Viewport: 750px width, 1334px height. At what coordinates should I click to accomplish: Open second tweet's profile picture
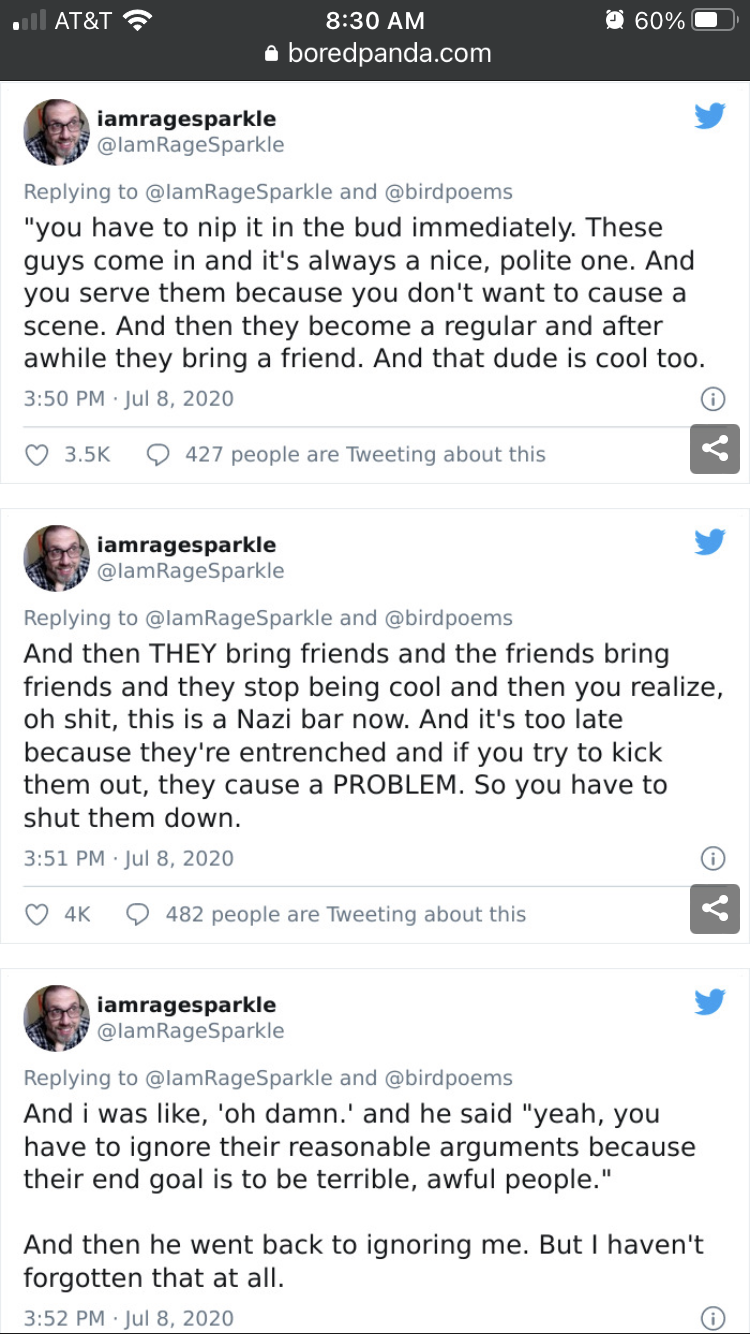57,558
